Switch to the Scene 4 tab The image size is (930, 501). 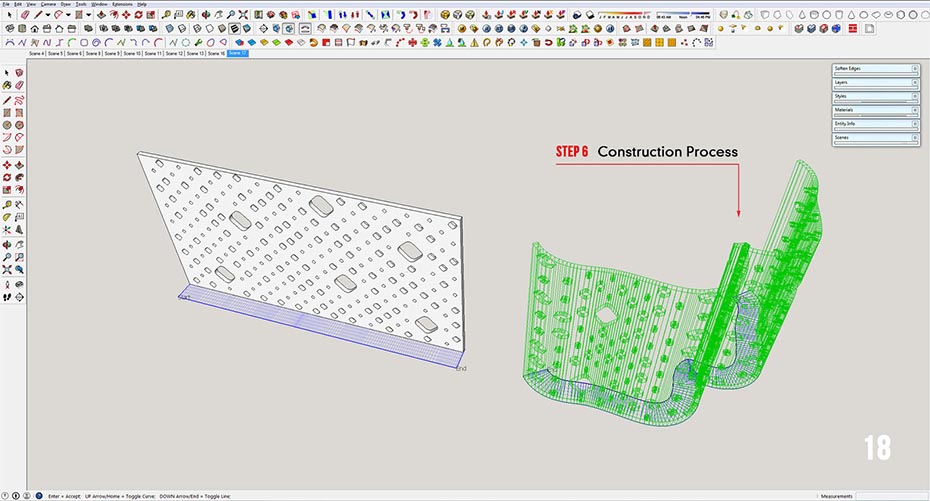click(x=36, y=53)
